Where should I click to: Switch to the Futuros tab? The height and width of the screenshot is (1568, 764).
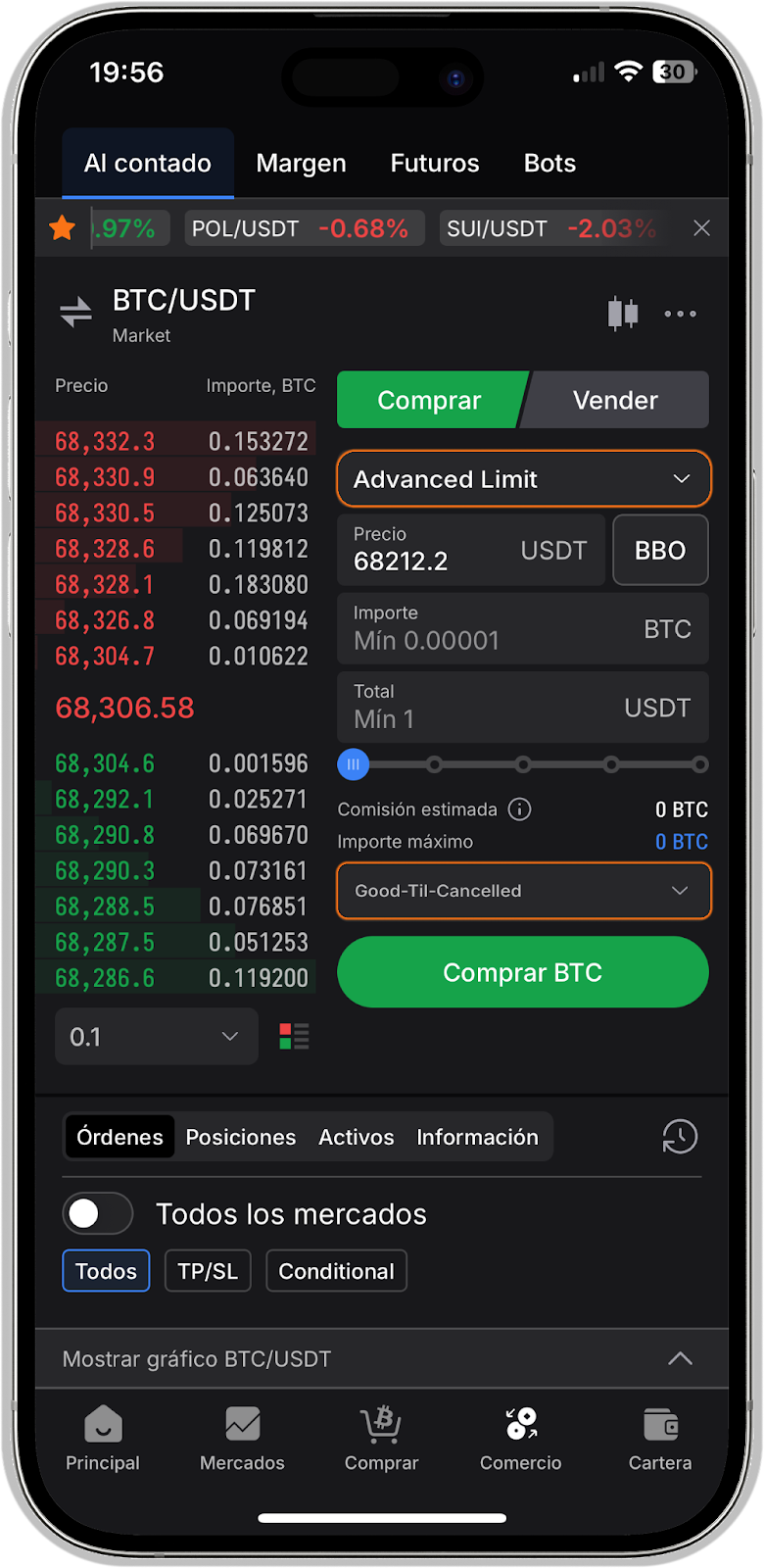point(435,163)
